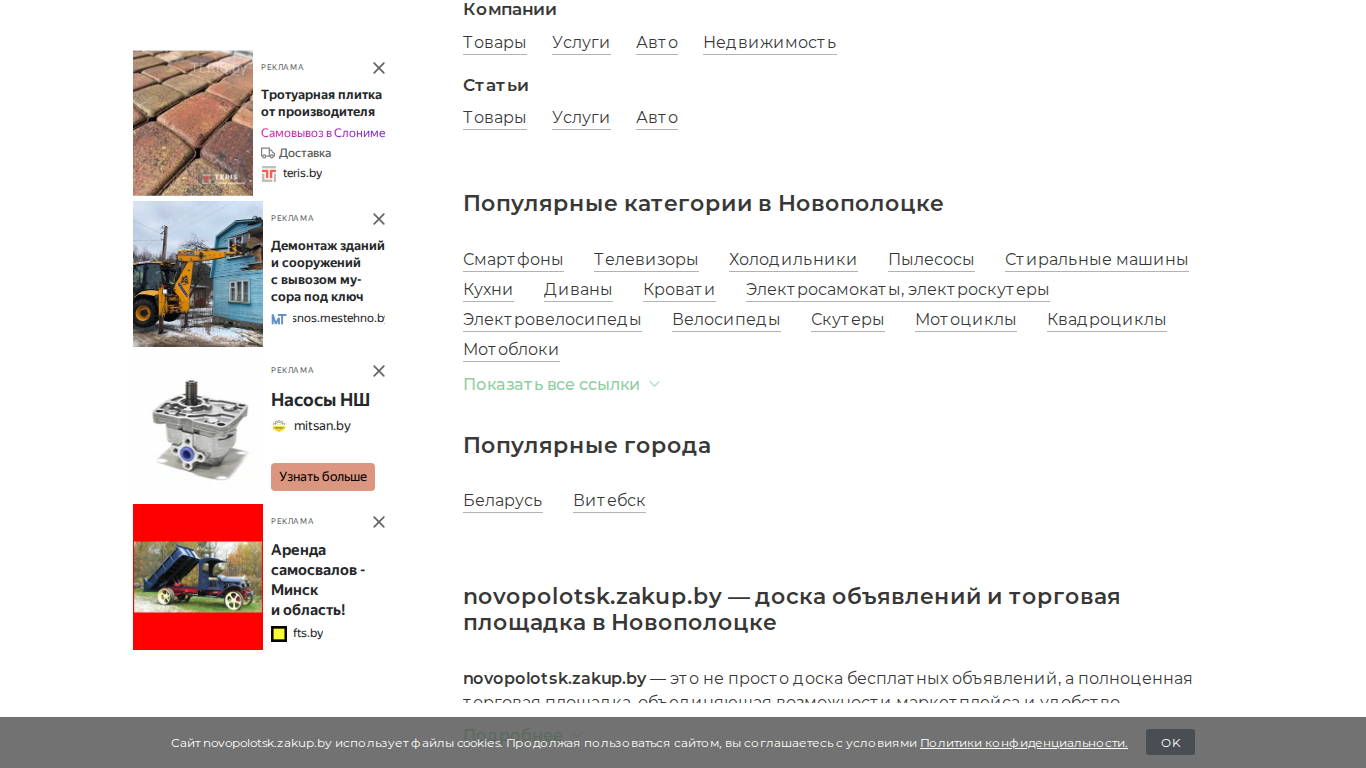This screenshot has height=768, width=1366.
Task: Open the Кухни category
Action: 488,290
